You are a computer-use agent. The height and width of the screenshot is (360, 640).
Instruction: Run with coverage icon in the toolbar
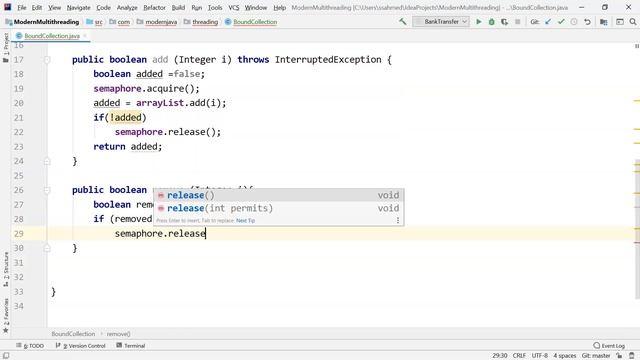pos(504,22)
